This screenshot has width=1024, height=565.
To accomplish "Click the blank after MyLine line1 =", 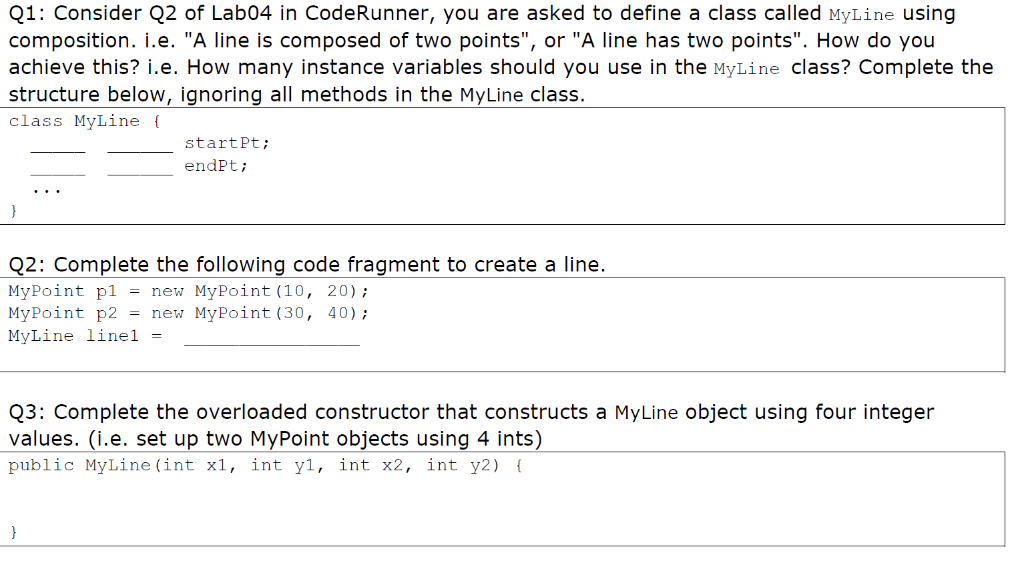I will click(x=272, y=342).
